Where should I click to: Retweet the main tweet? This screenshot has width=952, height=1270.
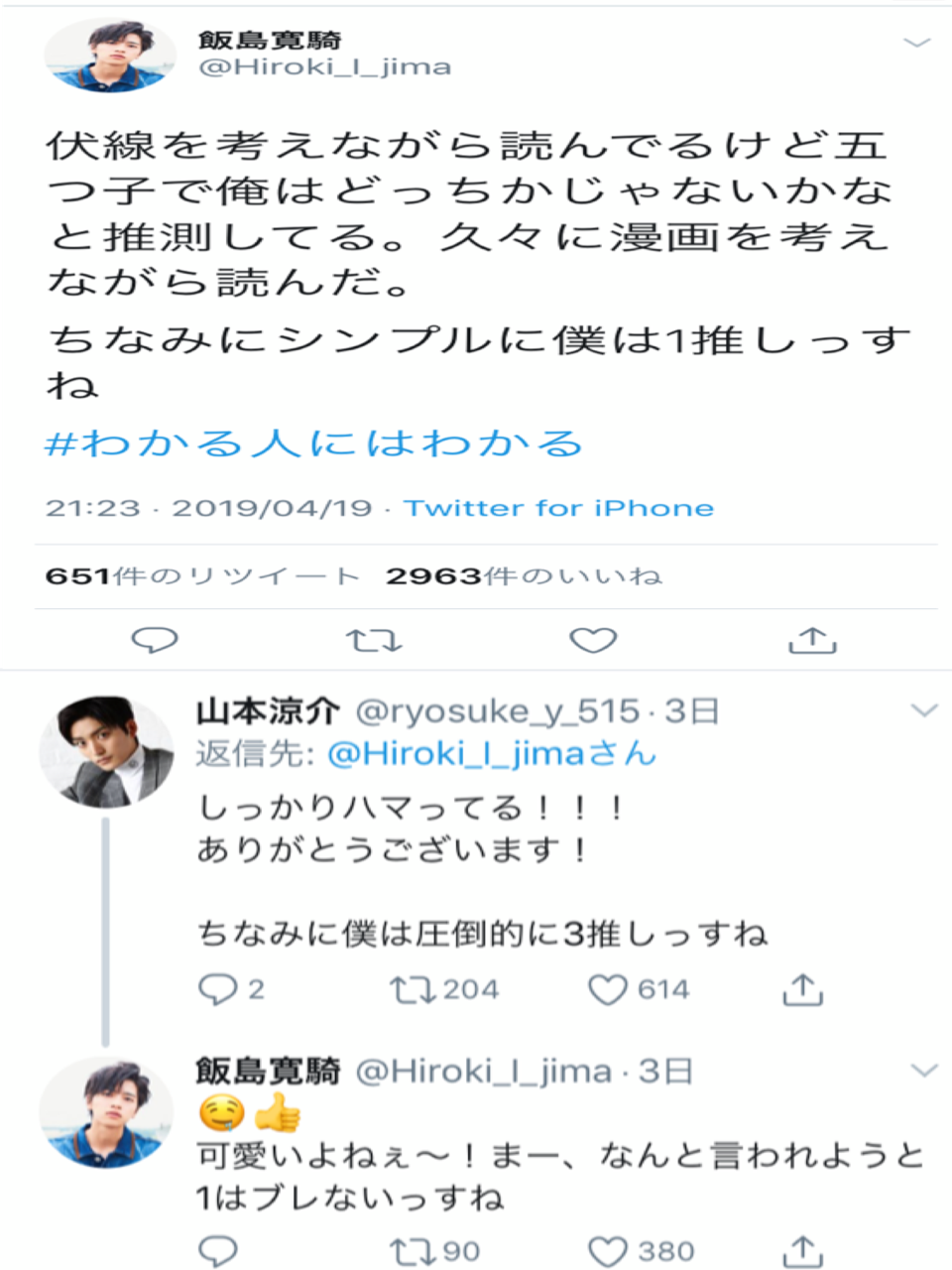pos(374,640)
